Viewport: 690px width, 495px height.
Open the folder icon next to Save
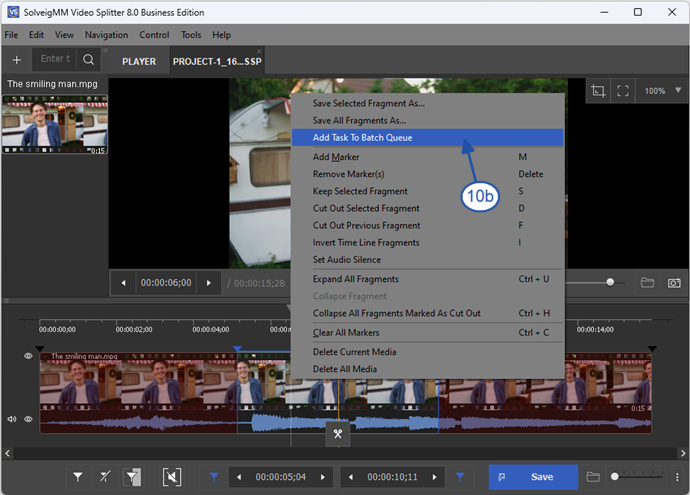coord(593,477)
